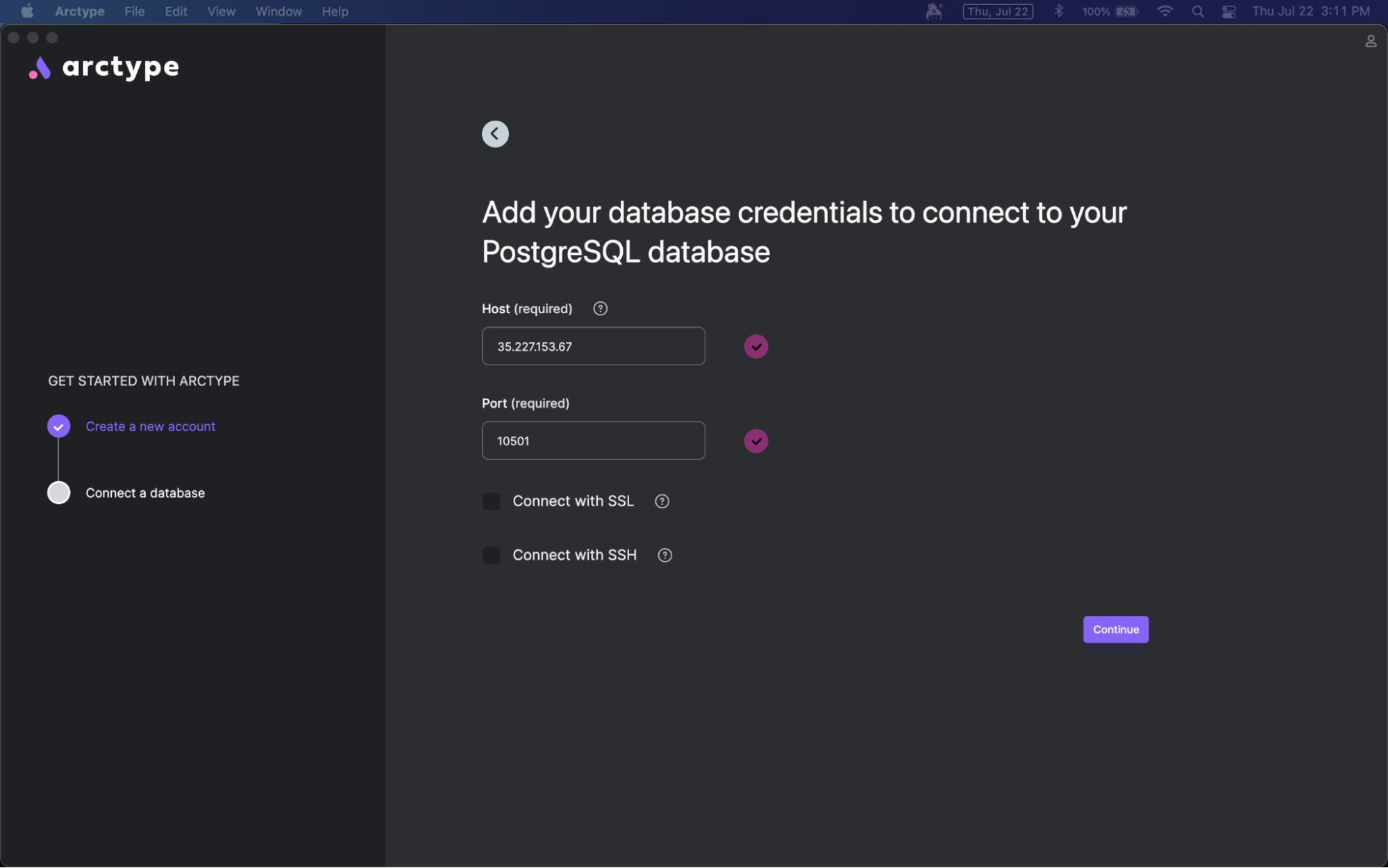
Task: Open the Window menu
Action: 278,12
